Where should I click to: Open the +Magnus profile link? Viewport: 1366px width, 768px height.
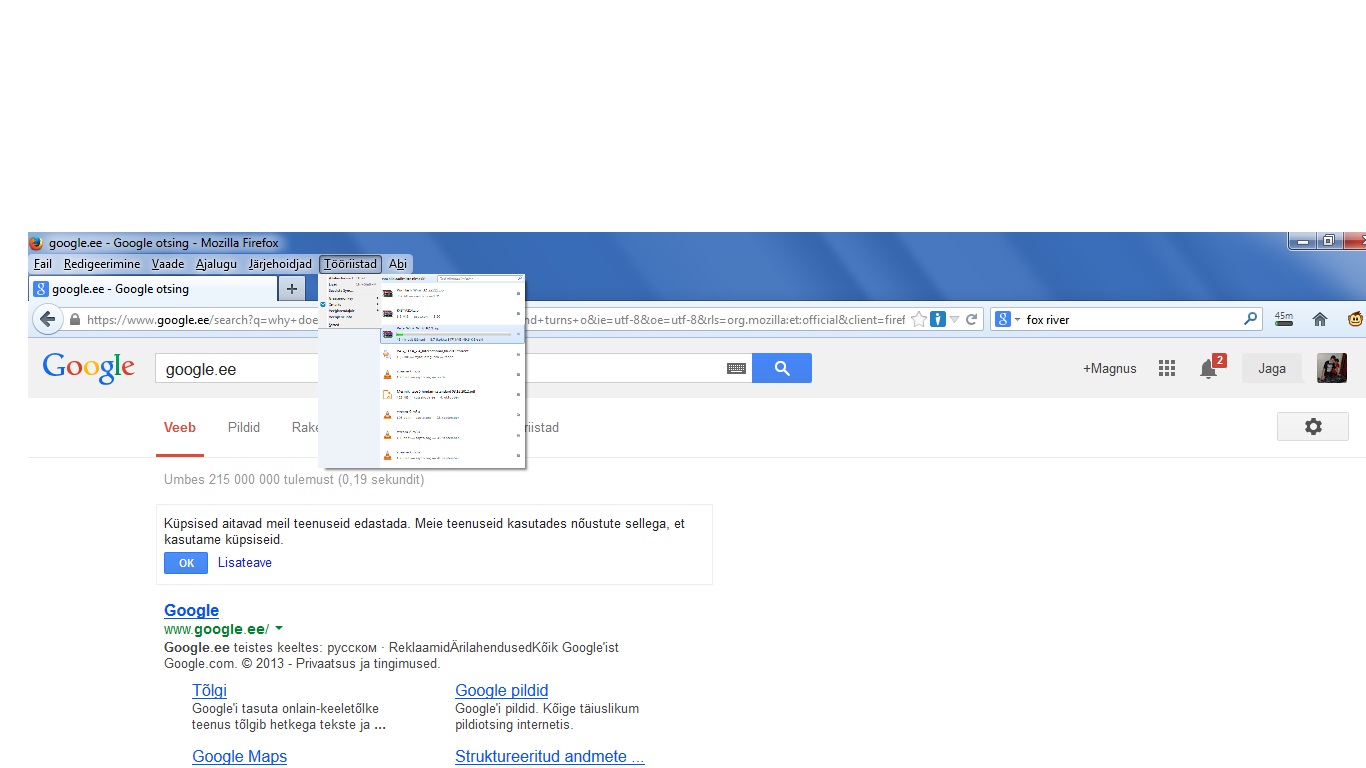pos(1109,369)
